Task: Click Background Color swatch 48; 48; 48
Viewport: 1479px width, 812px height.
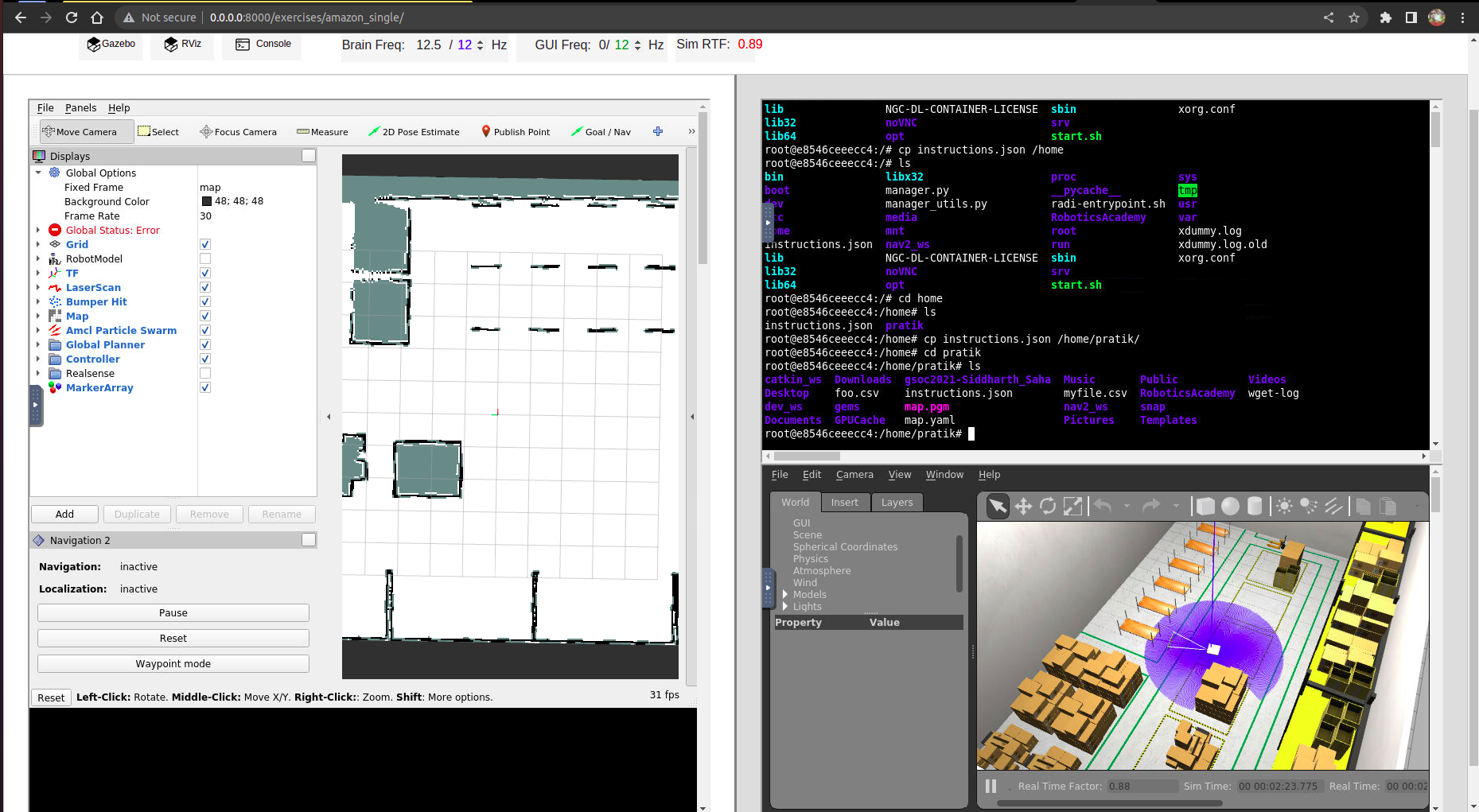Action: pyautogui.click(x=207, y=201)
